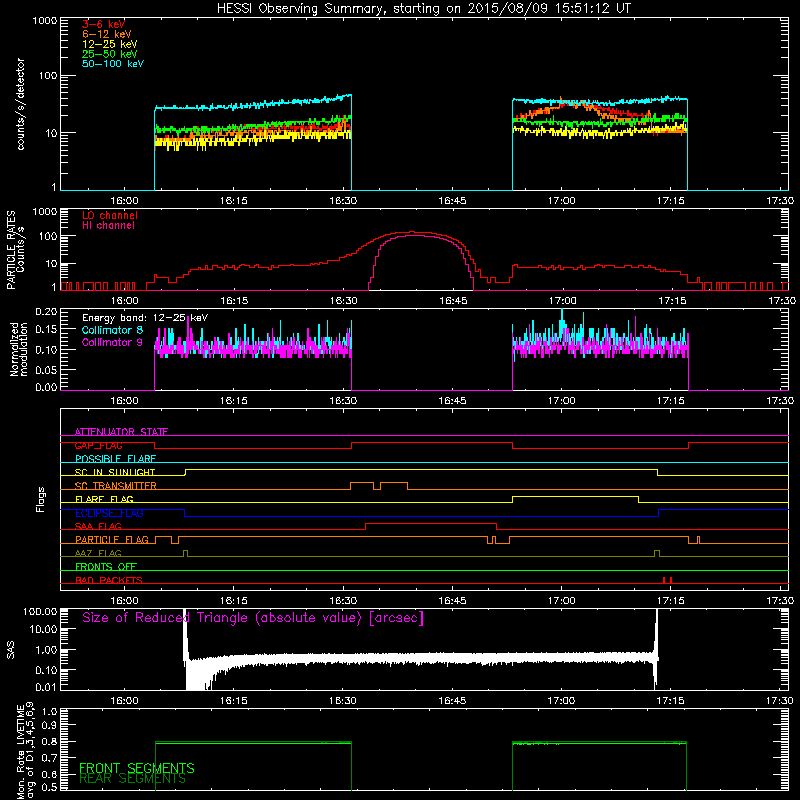Click "1000" on the counts/s/detector y-axis
Screen dimensions: 800x800
(44, 21)
